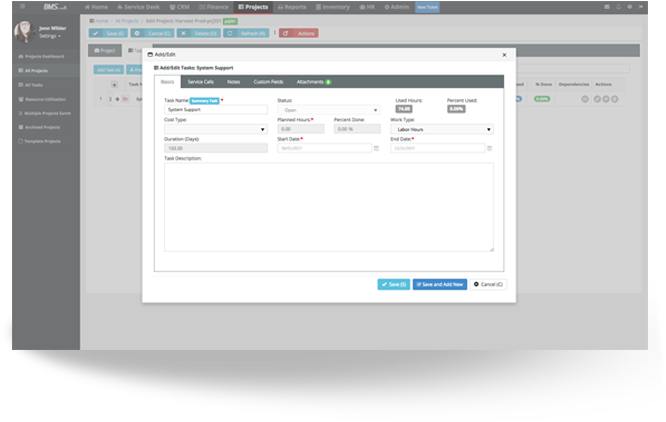This screenshot has height=422, width=666.
Task: Click the Add Task (A) button
Action: 109,70
